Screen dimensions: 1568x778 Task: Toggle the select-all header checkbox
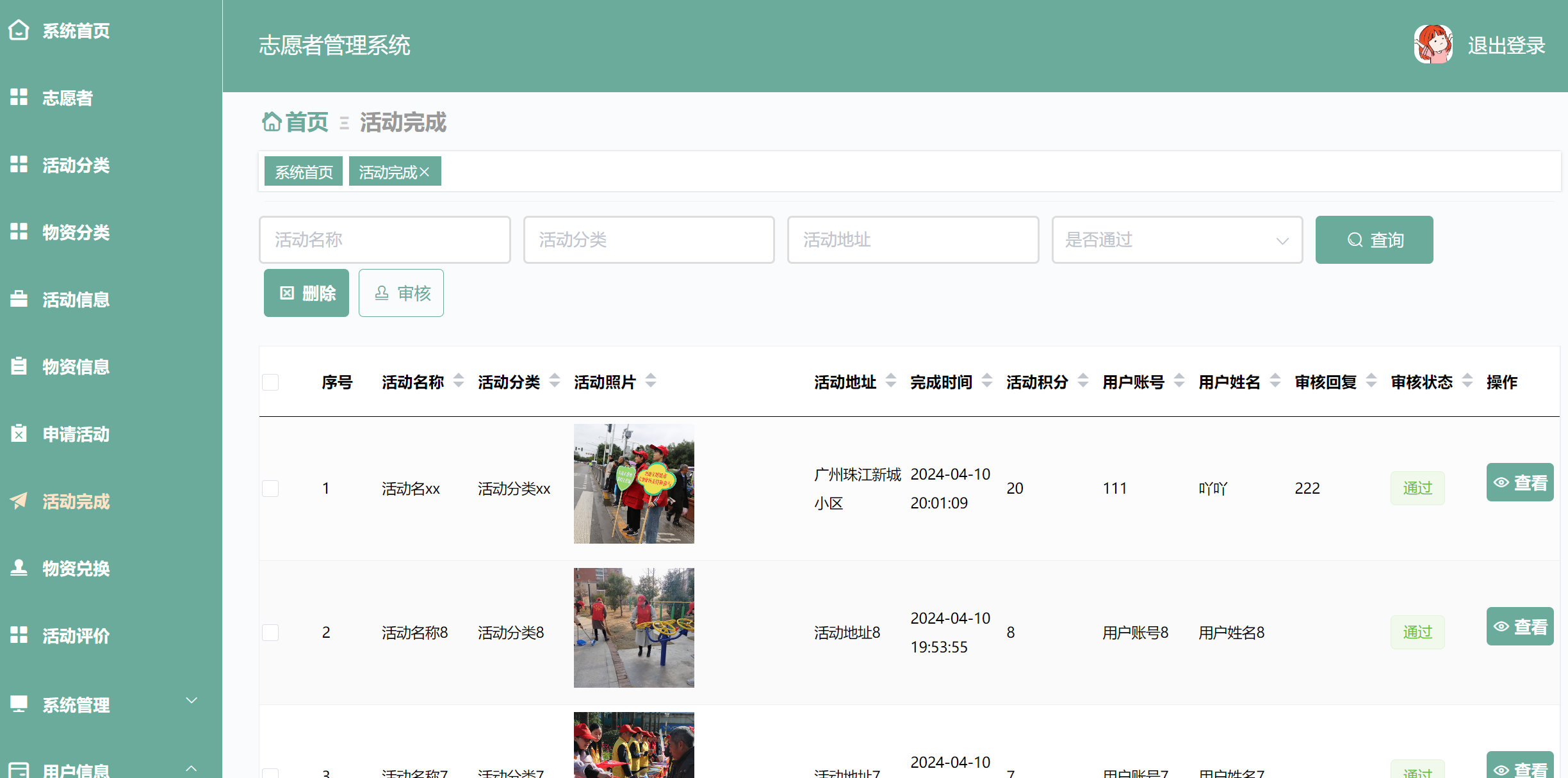point(270,382)
